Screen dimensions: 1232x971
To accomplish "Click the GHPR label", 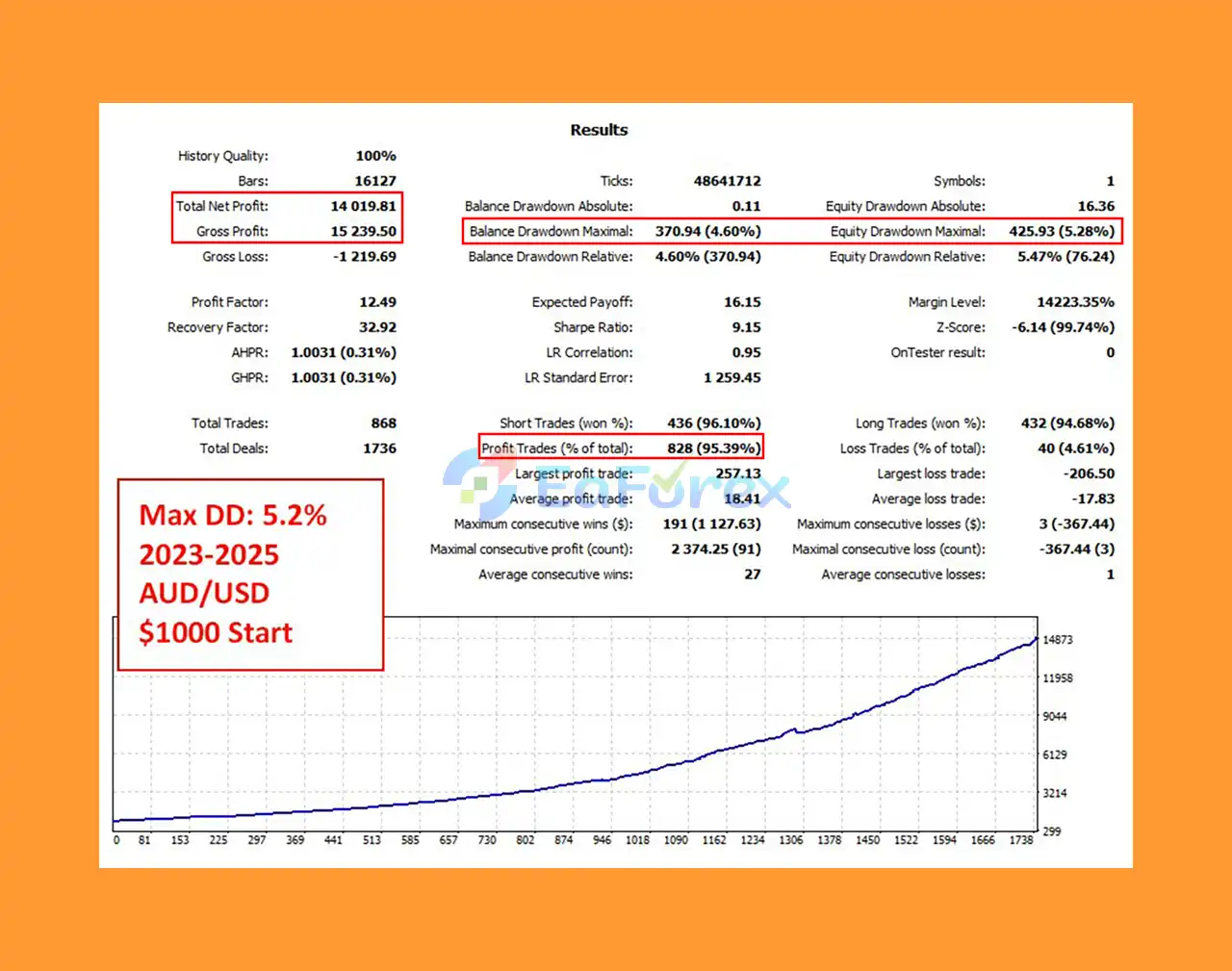I will (x=249, y=378).
